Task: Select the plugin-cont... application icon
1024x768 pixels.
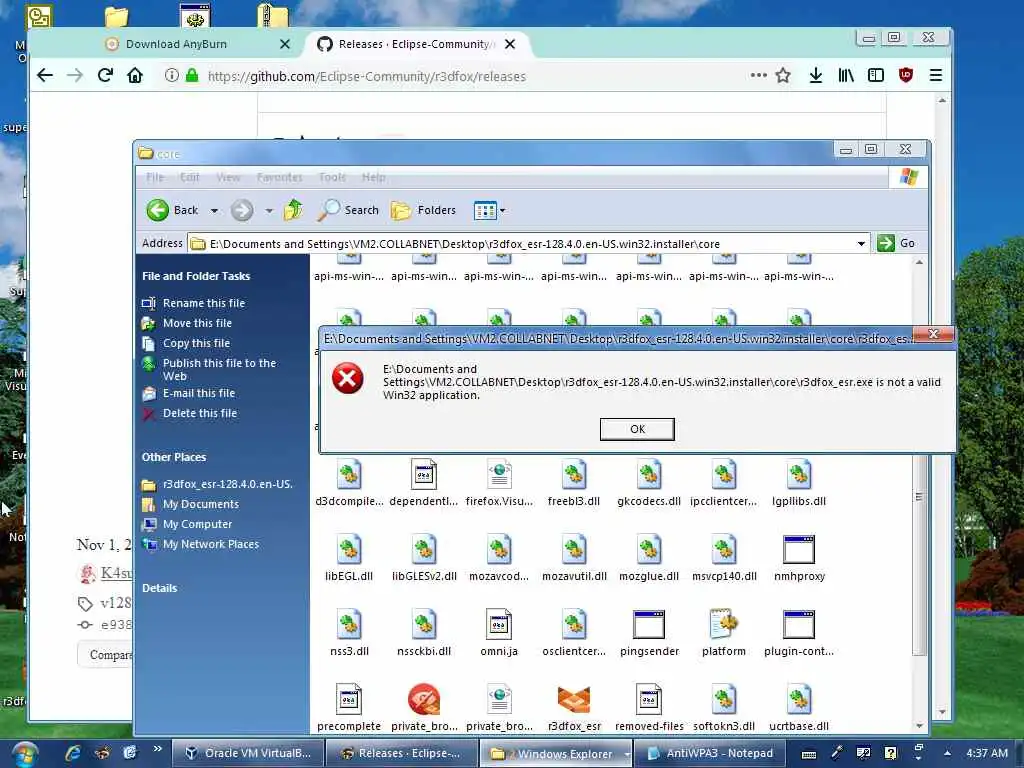Action: (x=799, y=624)
